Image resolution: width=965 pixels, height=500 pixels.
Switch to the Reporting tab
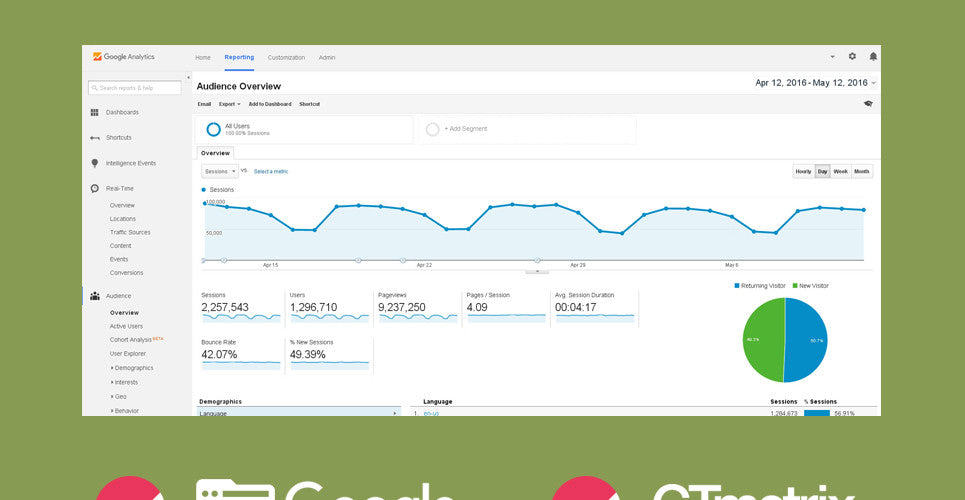[239, 57]
